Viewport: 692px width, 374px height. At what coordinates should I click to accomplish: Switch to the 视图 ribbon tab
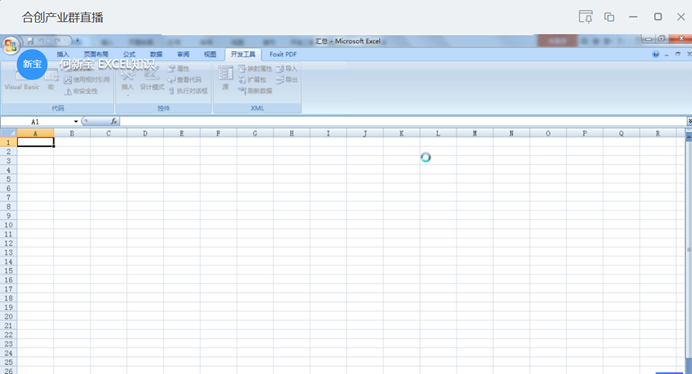(210, 54)
